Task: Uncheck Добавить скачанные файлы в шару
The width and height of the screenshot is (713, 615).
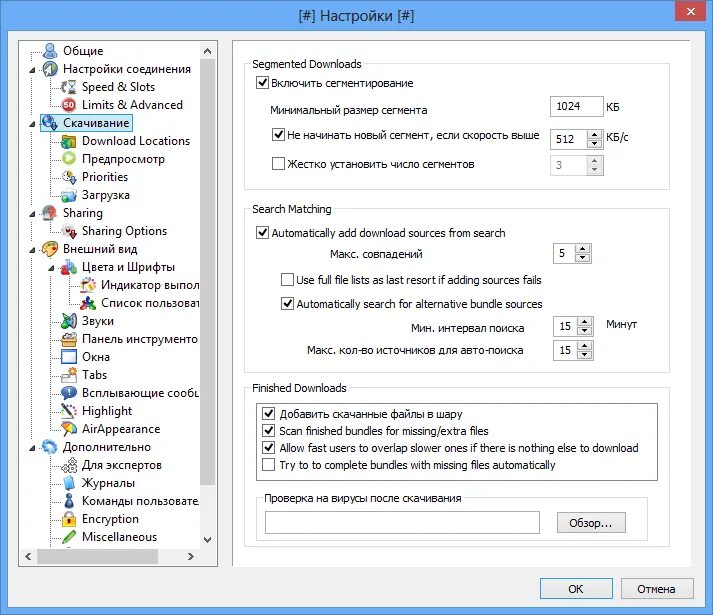Action: (269, 413)
